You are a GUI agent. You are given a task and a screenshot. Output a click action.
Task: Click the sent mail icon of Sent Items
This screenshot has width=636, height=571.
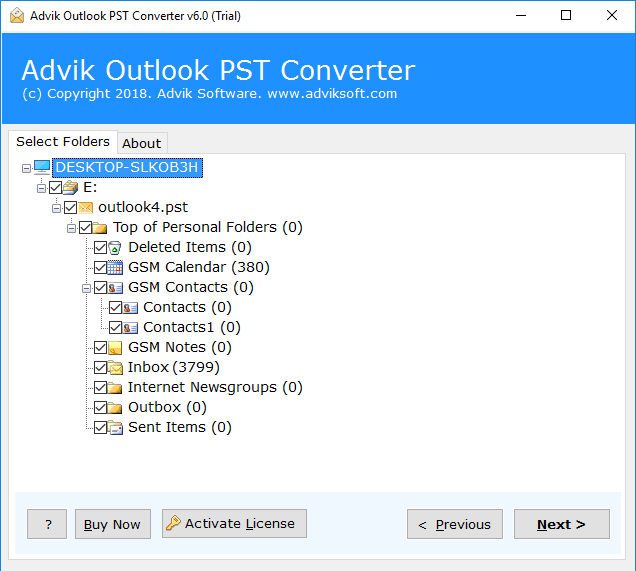(x=115, y=427)
